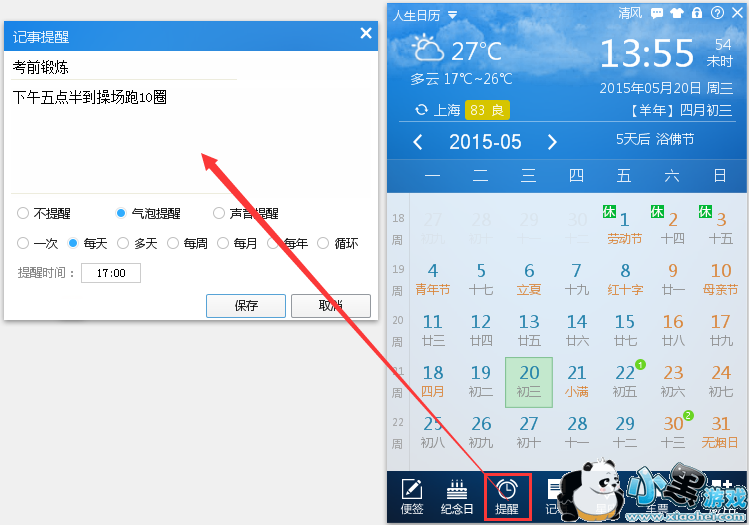Viewport: 749px width, 525px height.
Task: Go to previous month with left chevron
Action: point(417,142)
